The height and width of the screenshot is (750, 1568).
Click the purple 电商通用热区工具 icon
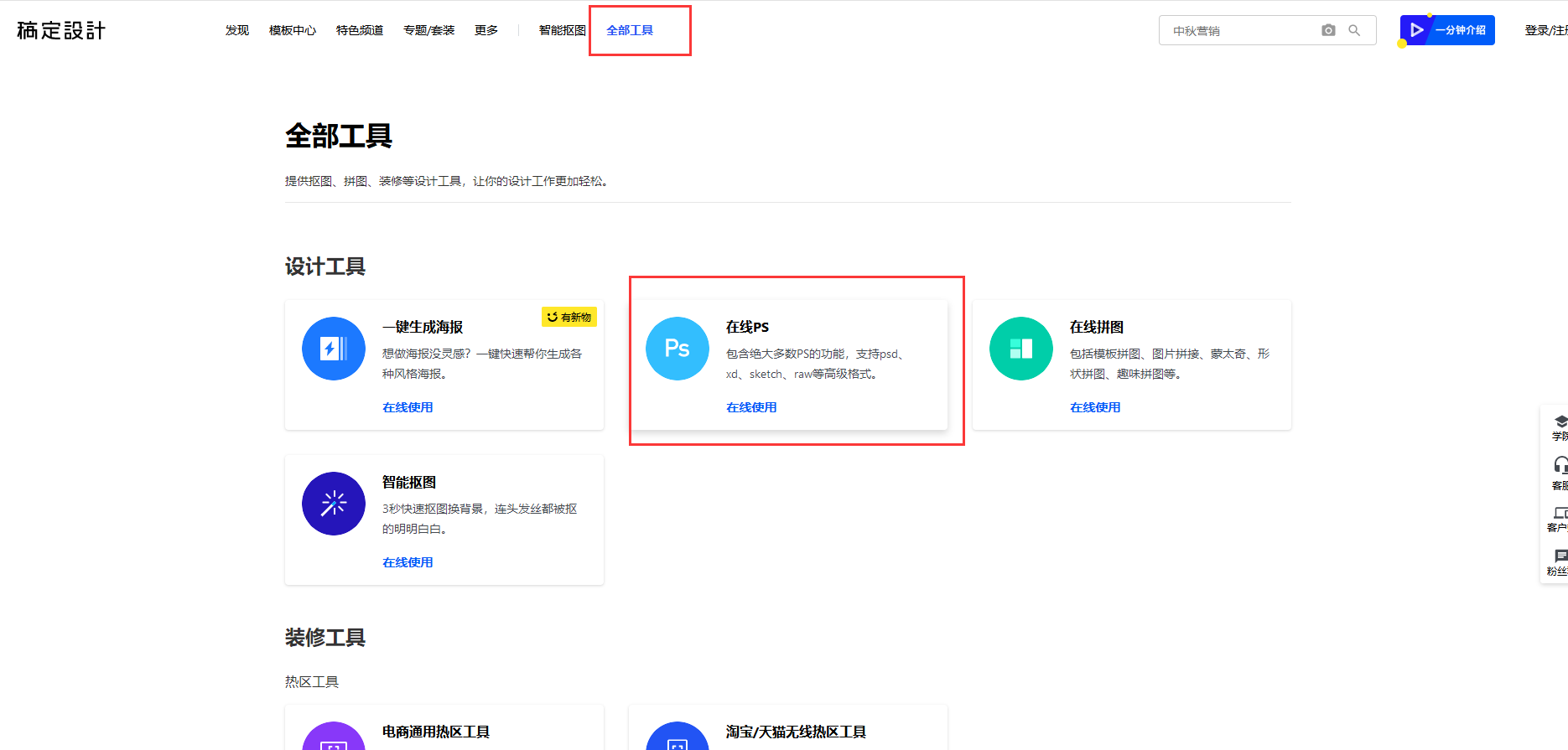pyautogui.click(x=334, y=737)
